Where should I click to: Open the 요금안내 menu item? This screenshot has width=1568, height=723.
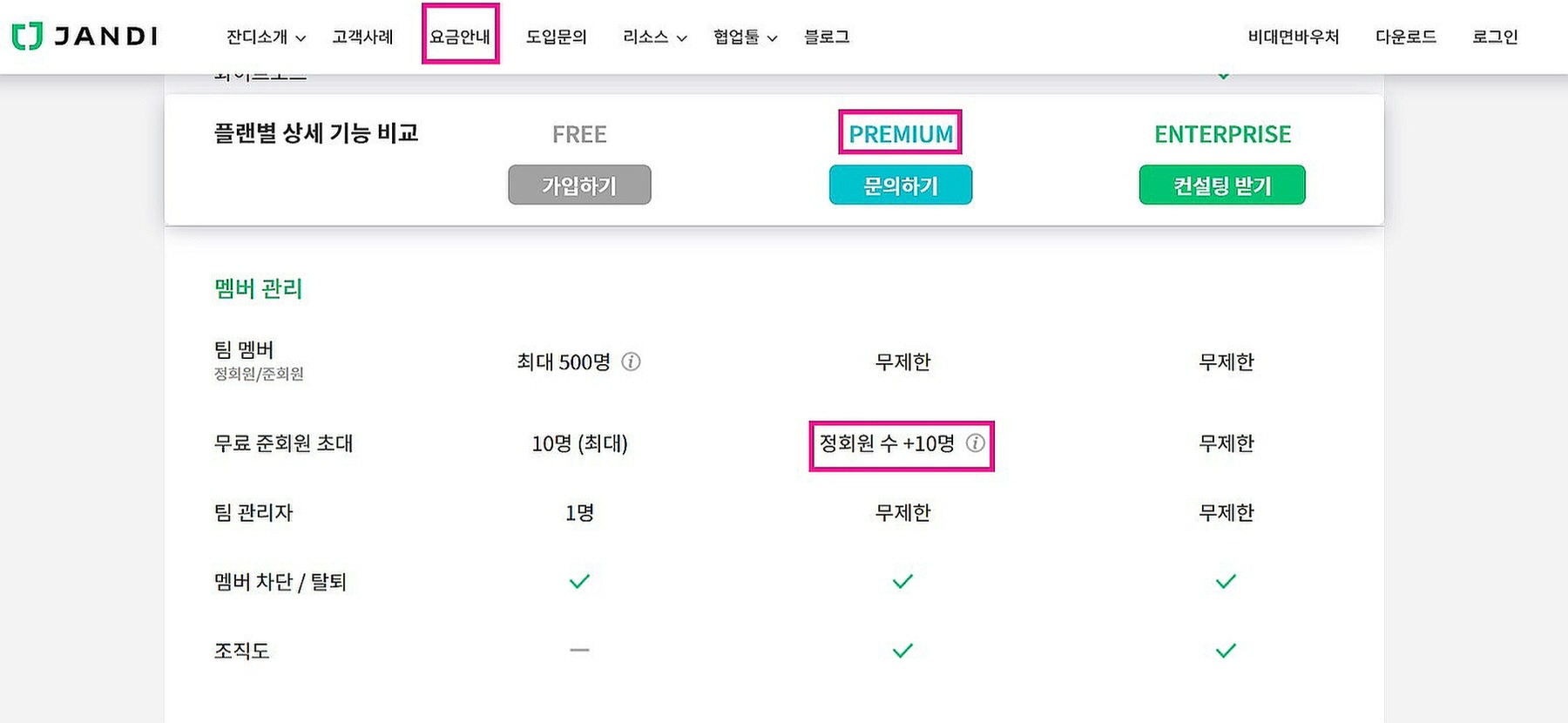click(460, 37)
